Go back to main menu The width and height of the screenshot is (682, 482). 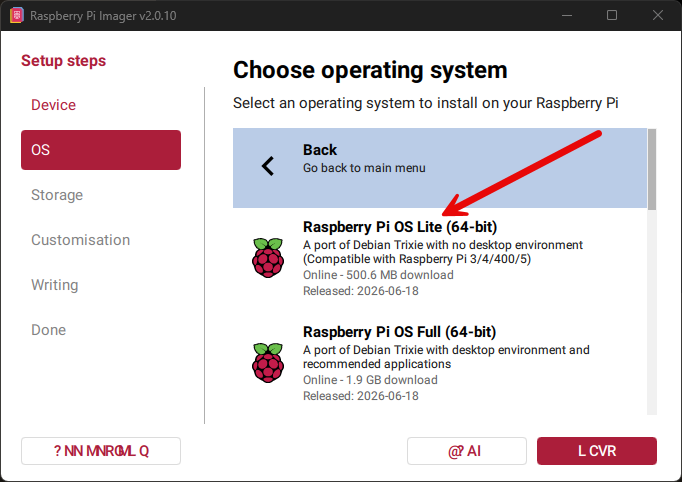coord(440,168)
